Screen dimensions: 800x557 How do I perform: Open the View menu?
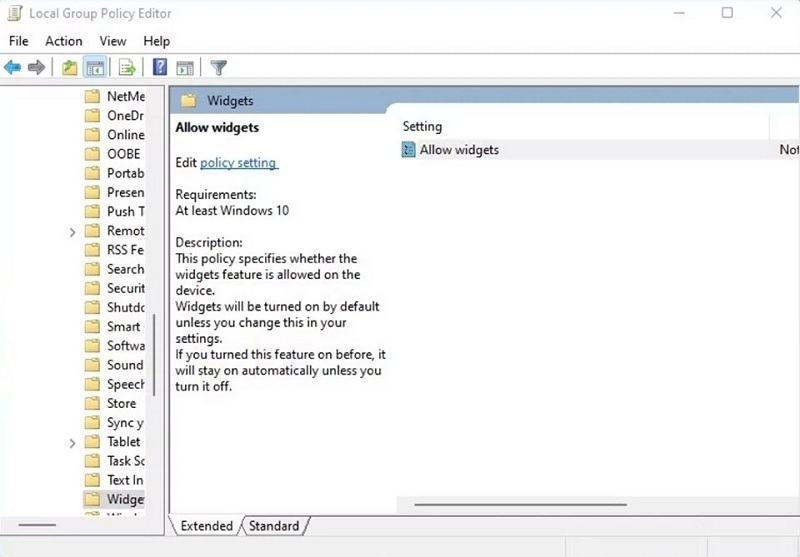[112, 41]
